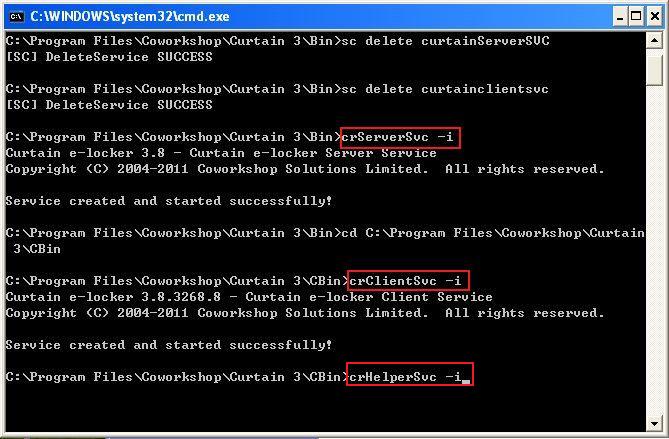
Task: Click the scrollbar up arrow
Action: pos(654,42)
